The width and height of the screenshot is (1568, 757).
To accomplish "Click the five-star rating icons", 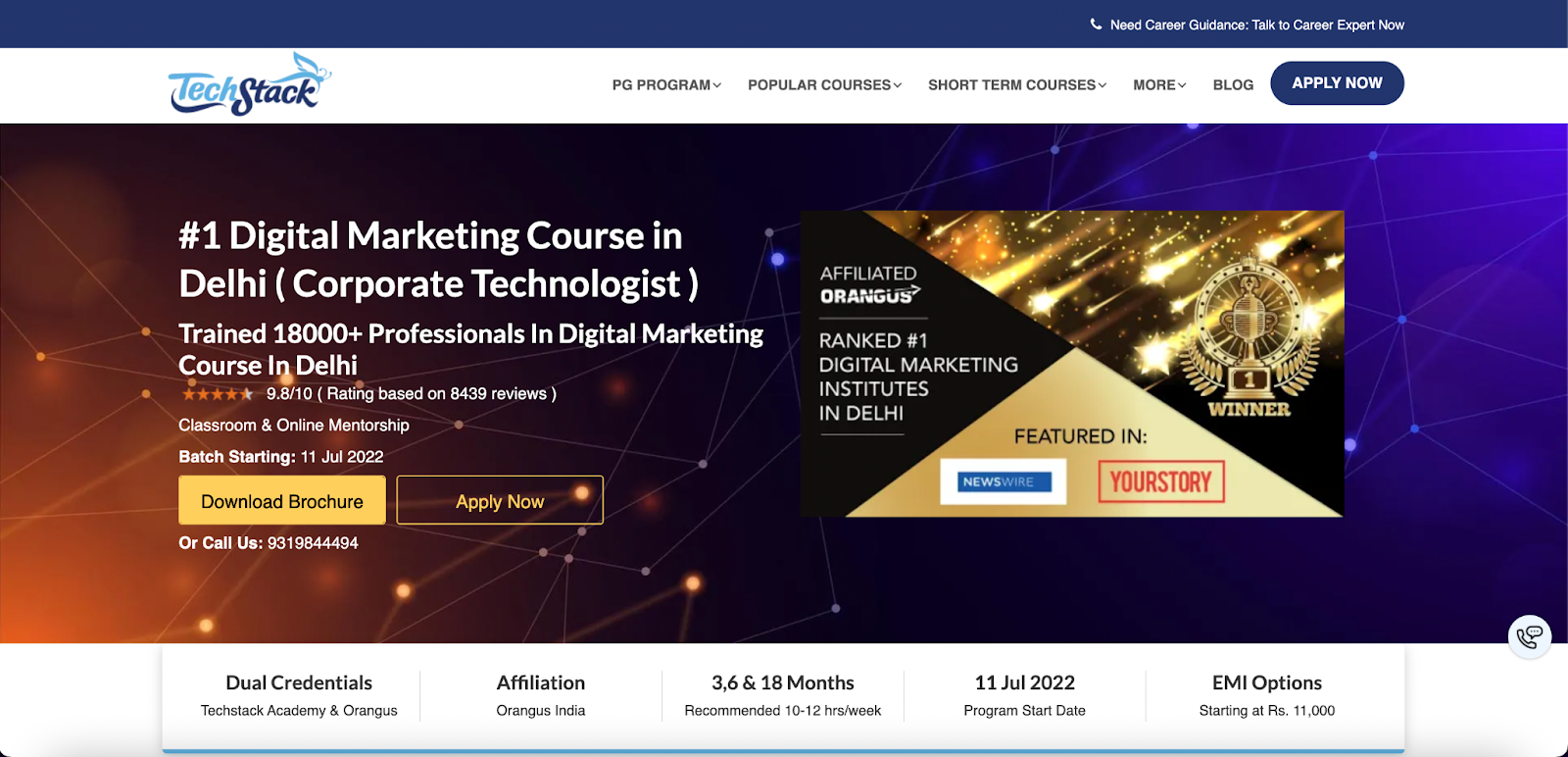I will pyautogui.click(x=218, y=394).
